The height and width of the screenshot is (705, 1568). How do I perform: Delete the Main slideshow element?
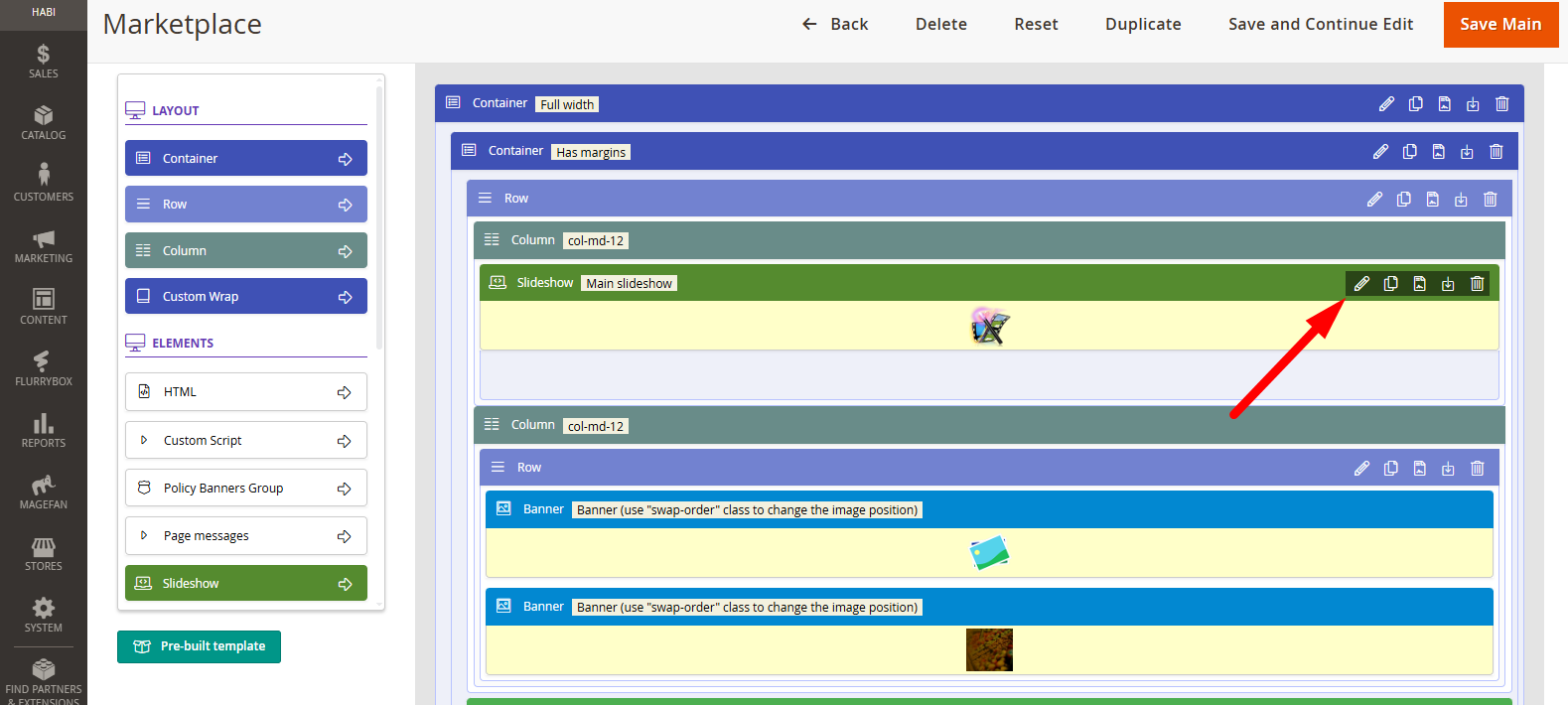tap(1477, 284)
